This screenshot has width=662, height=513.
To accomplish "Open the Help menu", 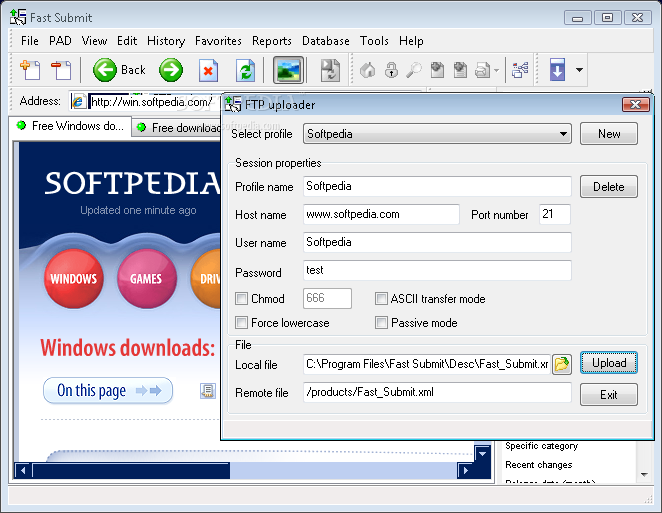I will (x=411, y=41).
